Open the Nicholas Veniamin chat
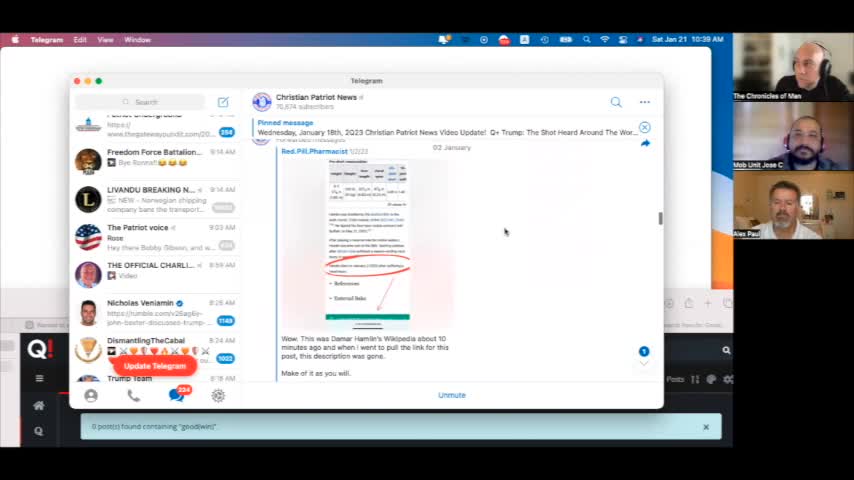854x480 pixels. [155, 312]
